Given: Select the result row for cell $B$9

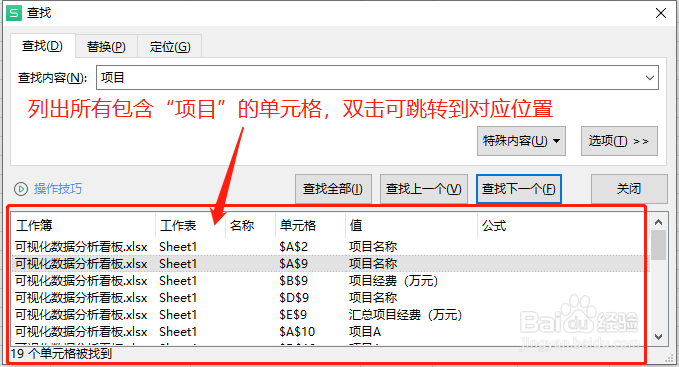Looking at the screenshot, I should pos(330,281).
